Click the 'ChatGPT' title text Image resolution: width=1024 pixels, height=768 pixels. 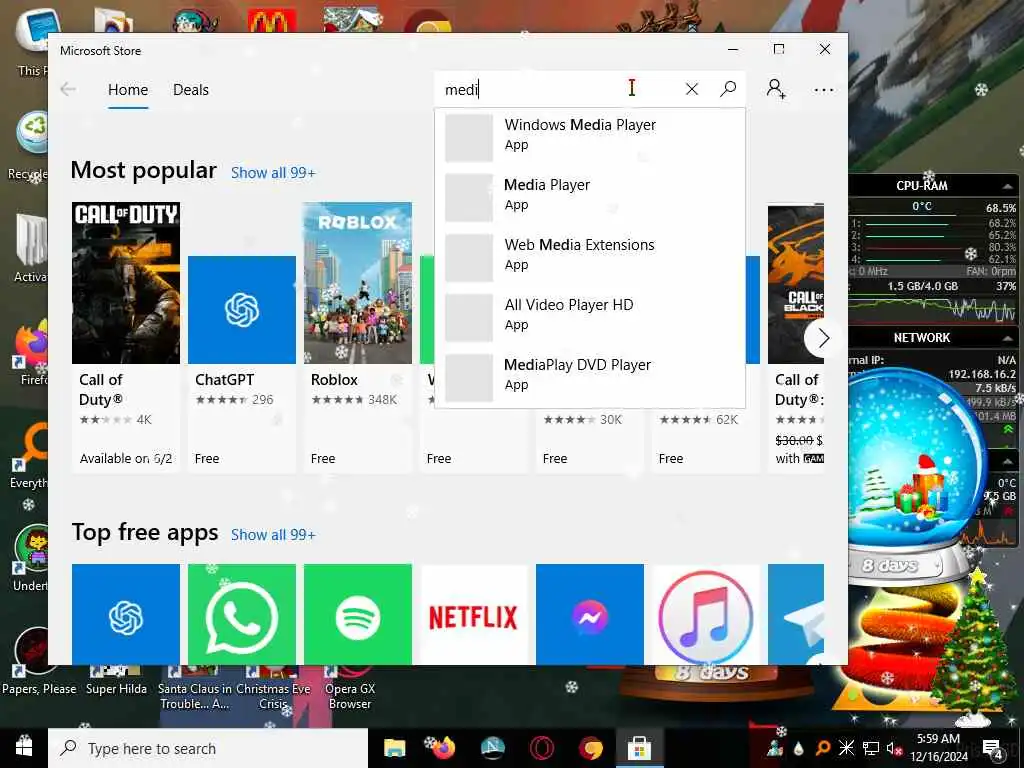225,379
